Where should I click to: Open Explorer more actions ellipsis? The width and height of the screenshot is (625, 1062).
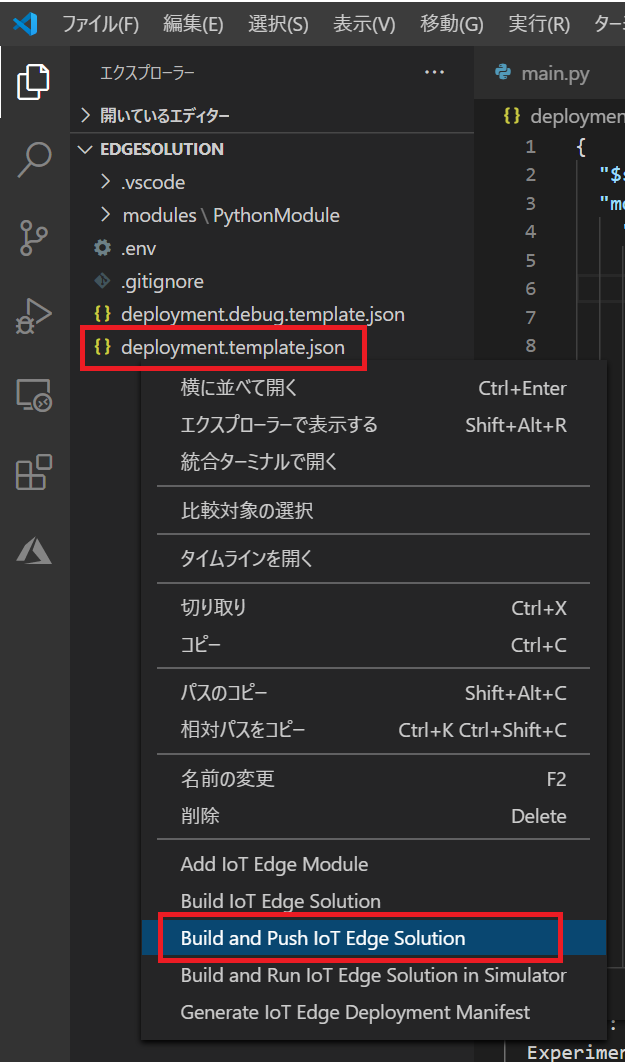[434, 73]
